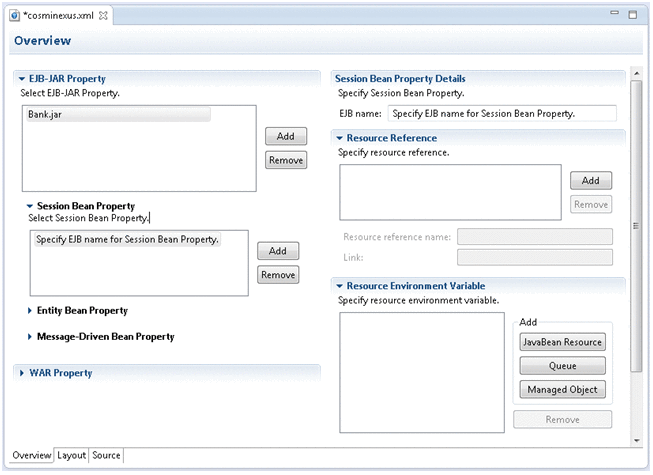The image size is (653, 475).
Task: Expand the Entity Bean Property section
Action: tap(30, 311)
